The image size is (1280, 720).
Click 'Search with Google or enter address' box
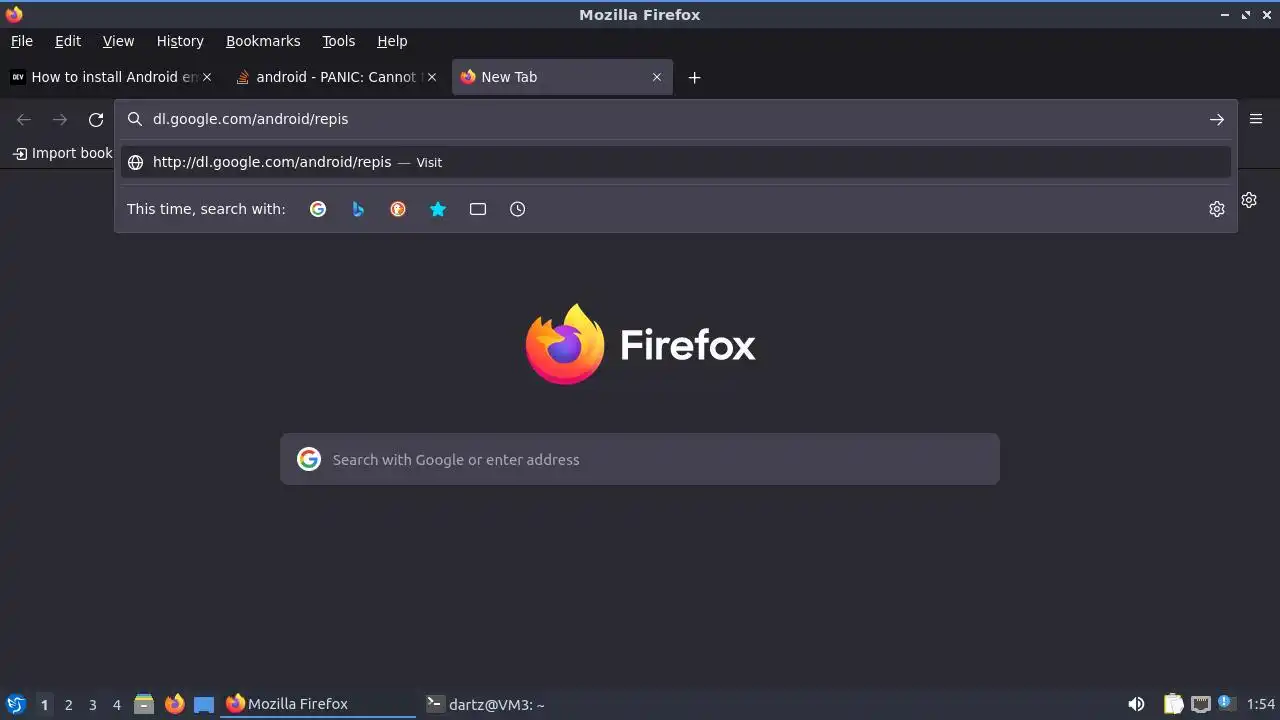[640, 459]
